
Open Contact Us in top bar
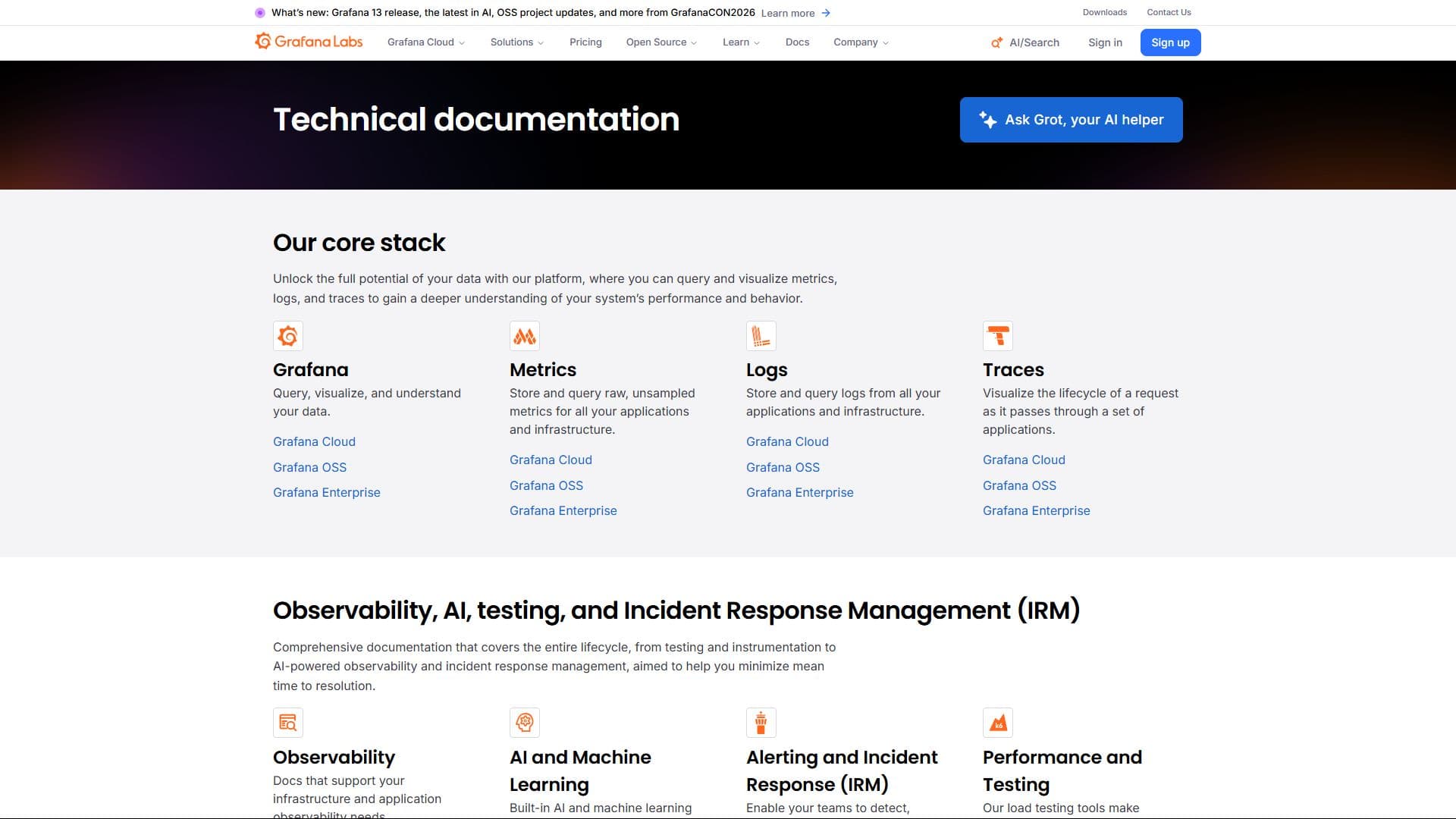tap(1169, 12)
